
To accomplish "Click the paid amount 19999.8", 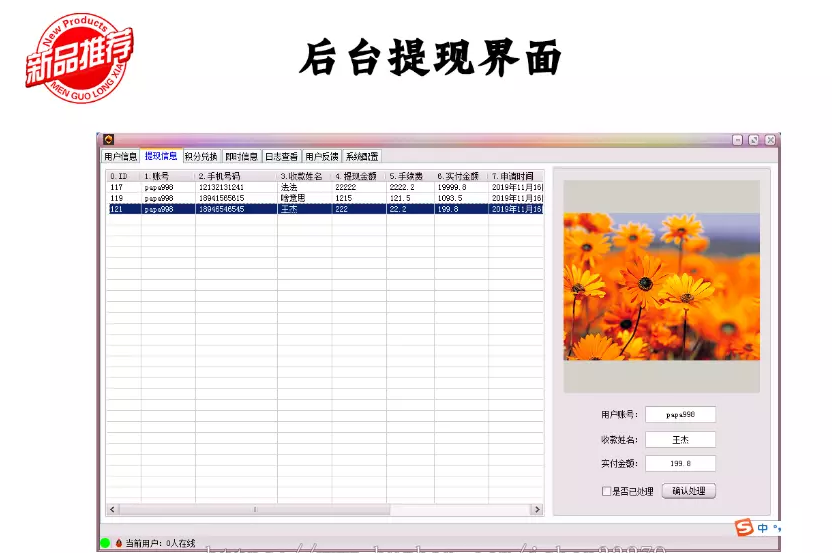I will click(x=452, y=187).
